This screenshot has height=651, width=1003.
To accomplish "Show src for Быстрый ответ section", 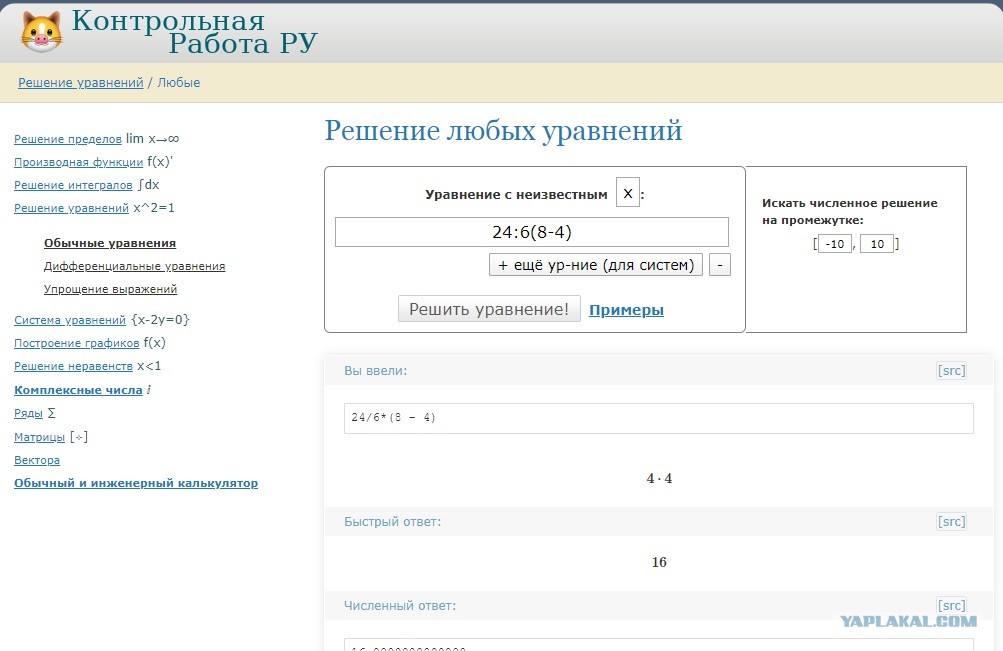I will tap(951, 521).
